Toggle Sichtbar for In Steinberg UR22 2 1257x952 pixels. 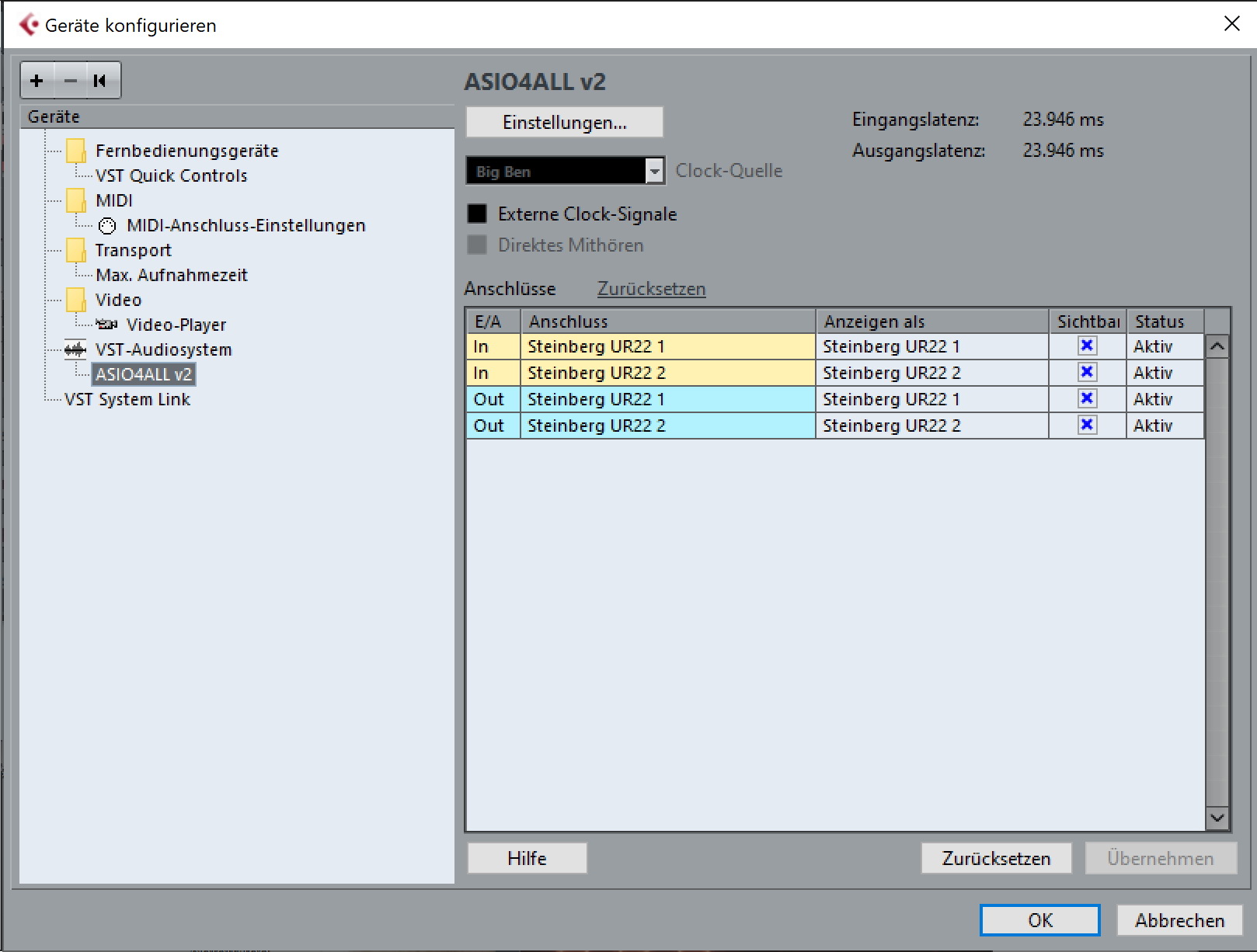tap(1087, 373)
